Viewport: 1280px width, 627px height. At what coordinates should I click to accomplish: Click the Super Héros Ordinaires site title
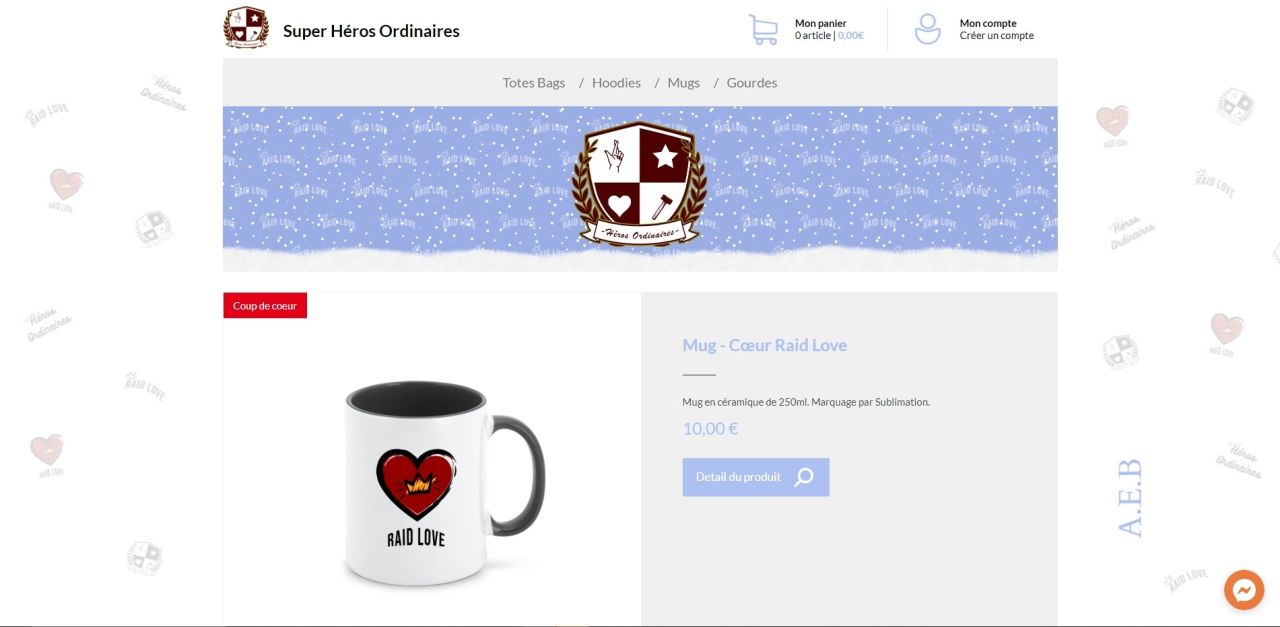pyautogui.click(x=371, y=31)
